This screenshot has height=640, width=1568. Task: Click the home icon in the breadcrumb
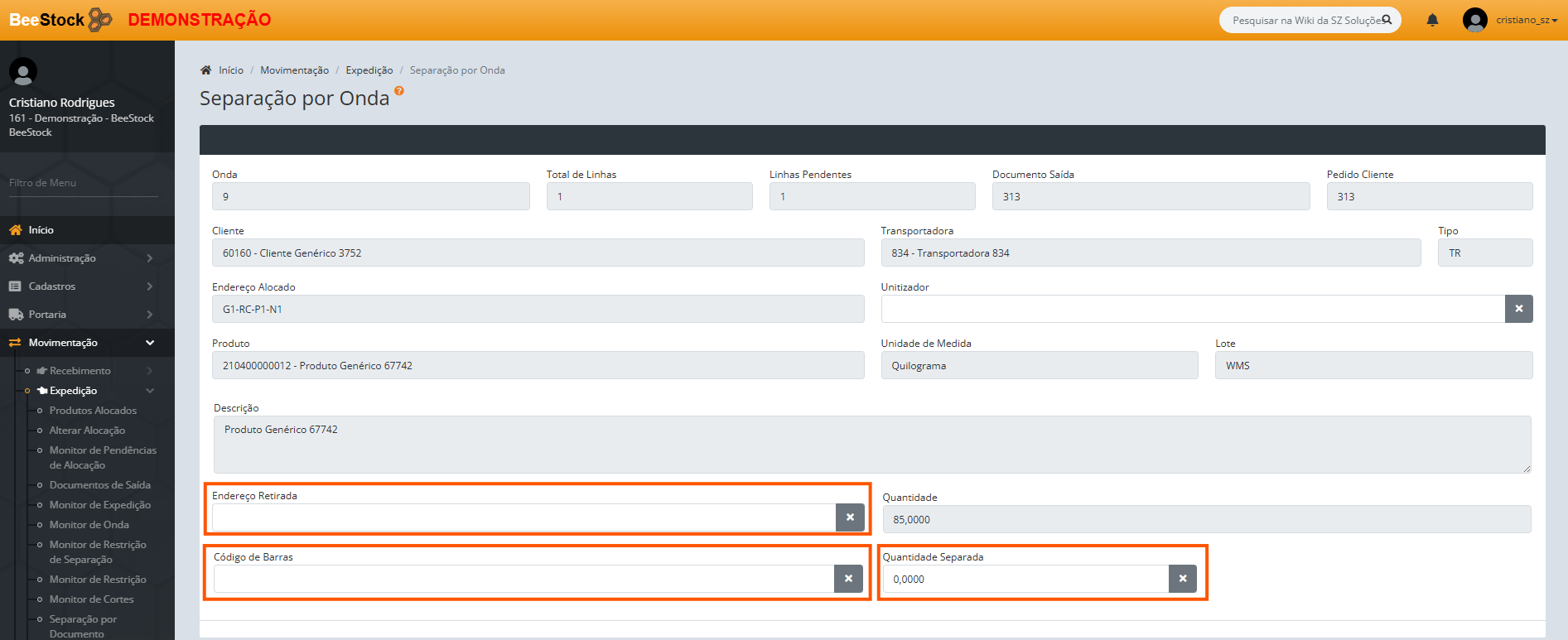(x=206, y=70)
